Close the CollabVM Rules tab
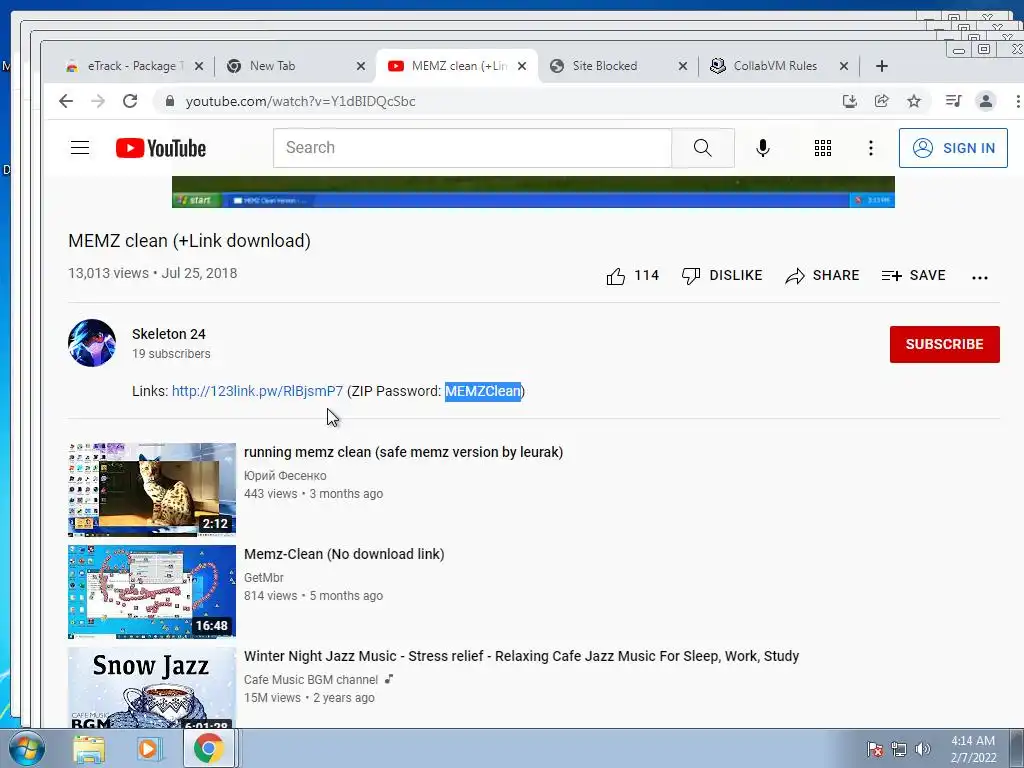Image resolution: width=1024 pixels, height=768 pixels. pyautogui.click(x=844, y=66)
